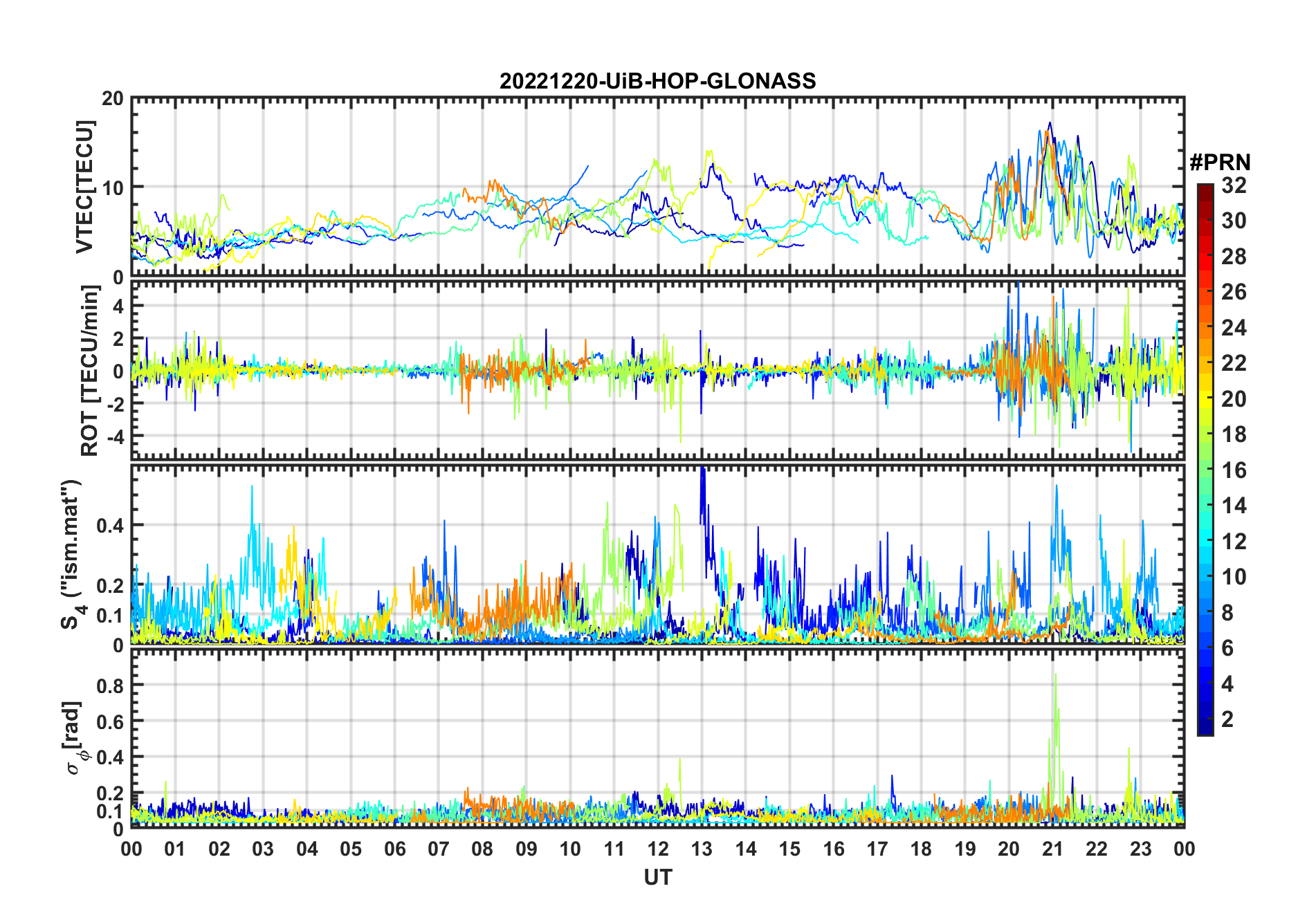Select the σφ axis tick label 0.6
The image size is (1316, 920).
click(111, 721)
